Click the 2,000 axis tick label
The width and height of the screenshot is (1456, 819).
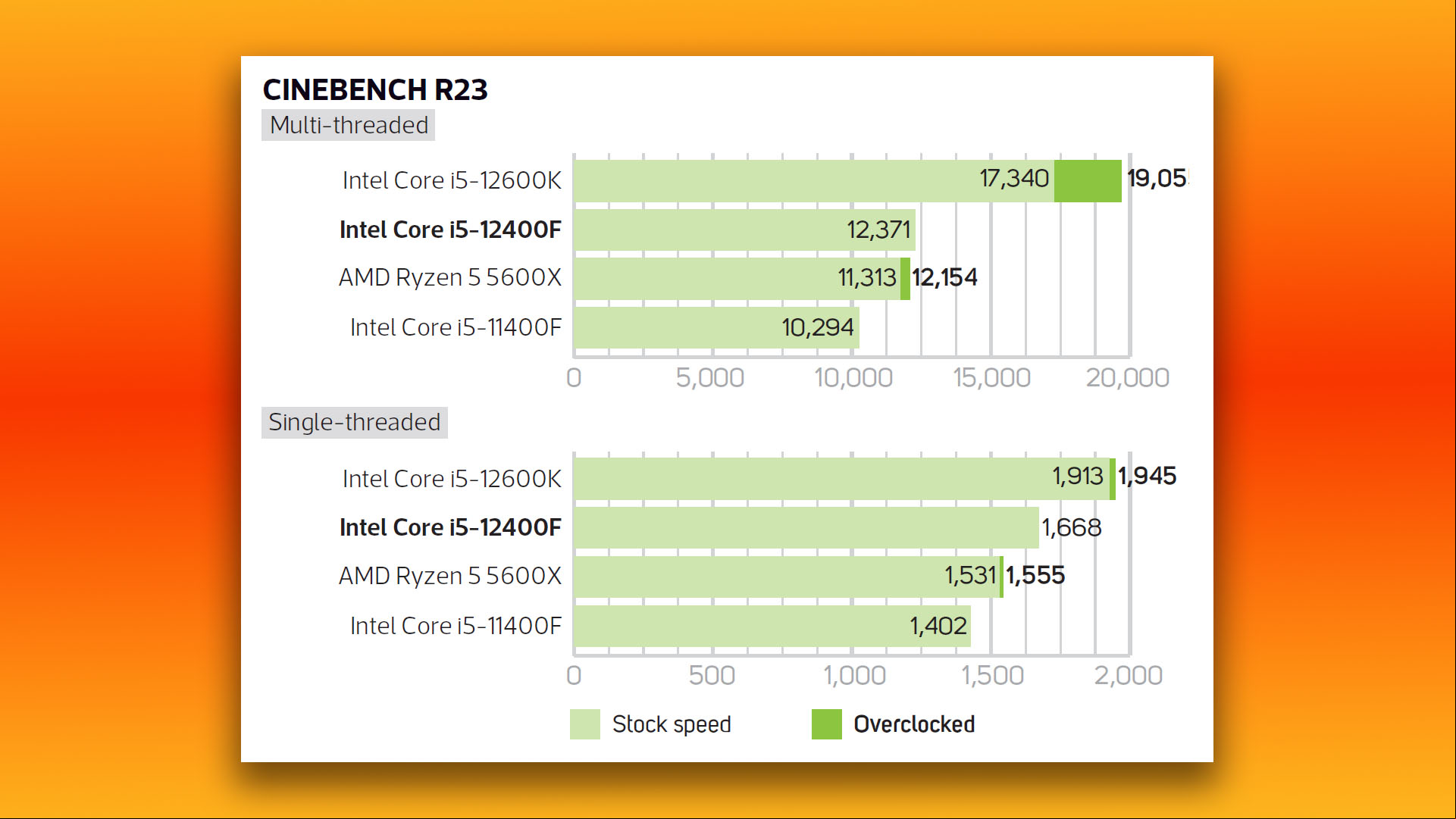point(1129,676)
